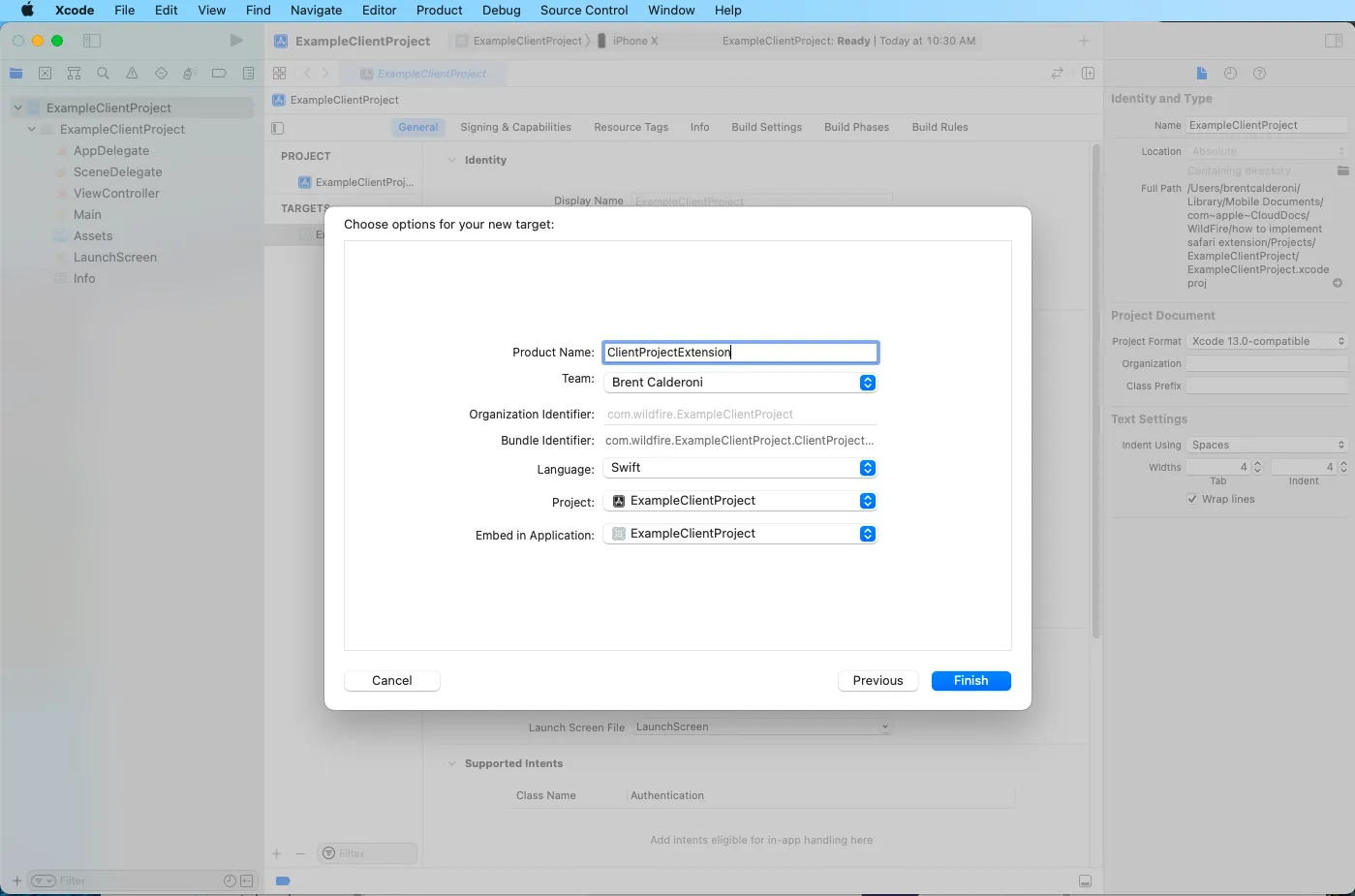Click the Product Name text field

click(740, 353)
